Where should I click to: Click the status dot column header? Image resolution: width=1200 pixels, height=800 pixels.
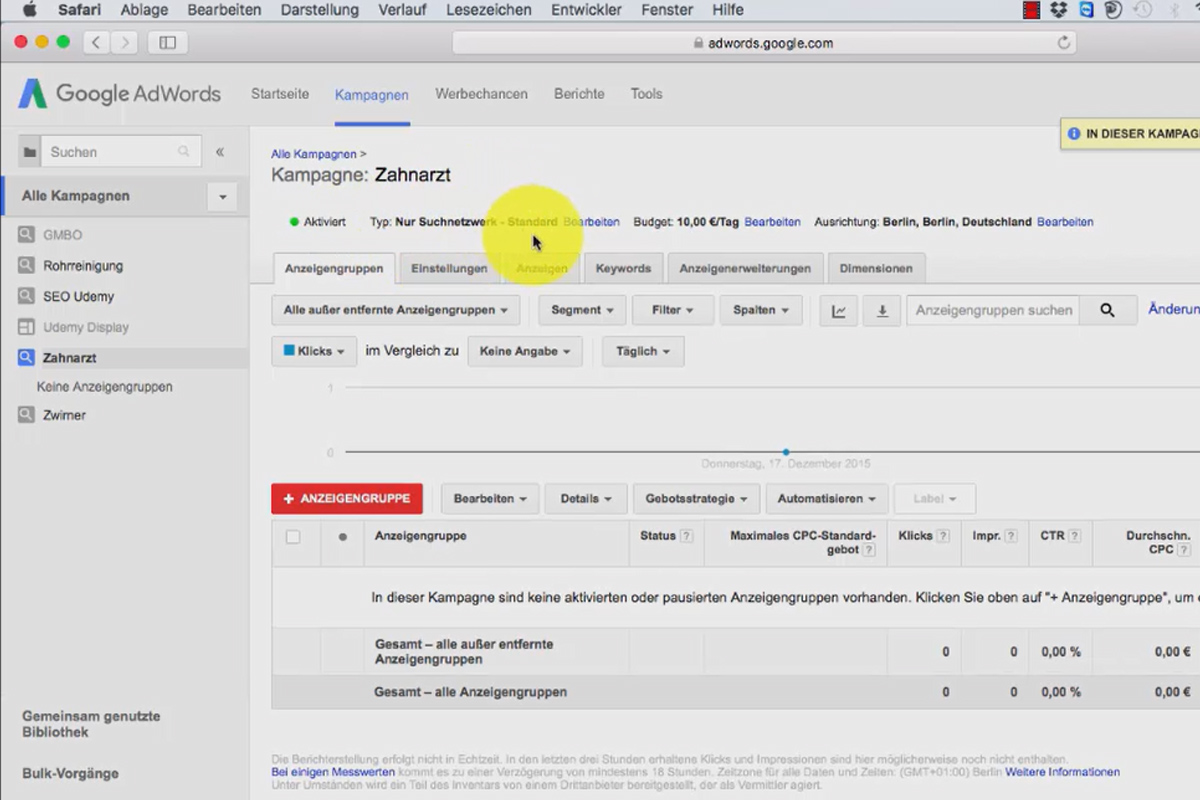click(343, 537)
